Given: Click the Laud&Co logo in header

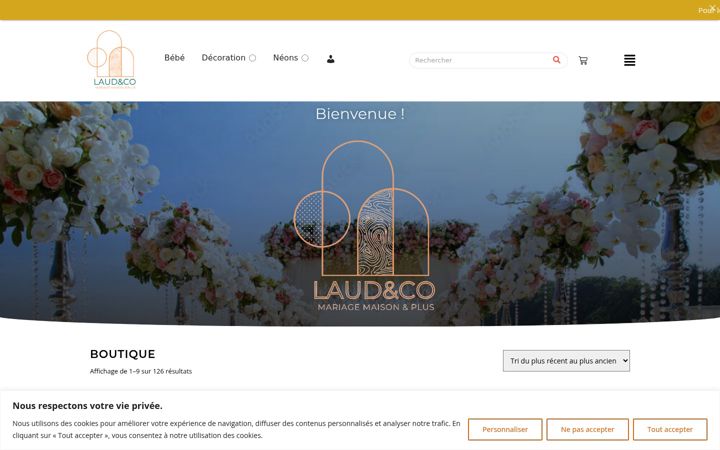Looking at the screenshot, I should pos(112,59).
